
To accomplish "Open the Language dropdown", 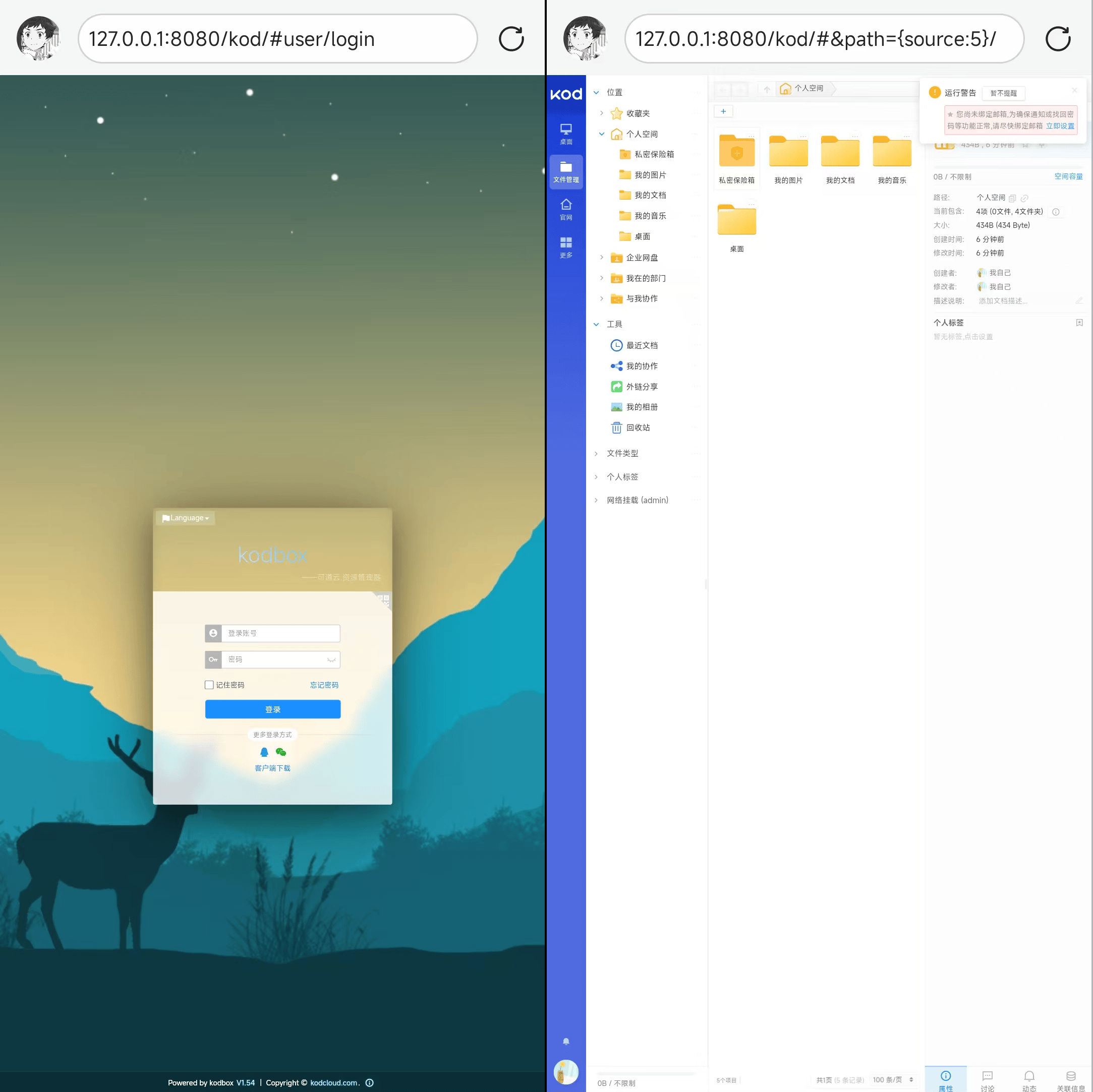I will pos(186,518).
